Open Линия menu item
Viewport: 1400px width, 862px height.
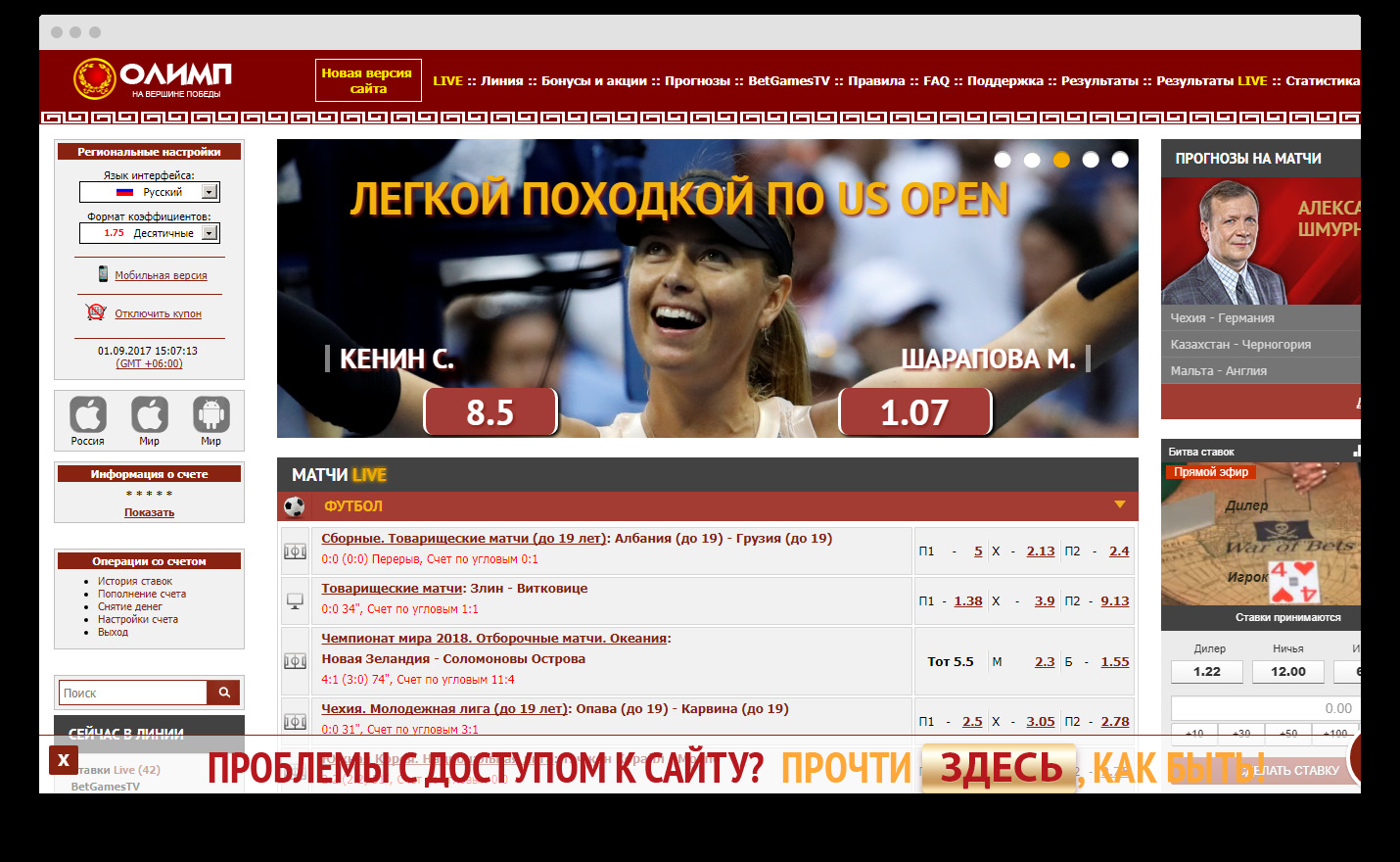pyautogui.click(x=502, y=80)
